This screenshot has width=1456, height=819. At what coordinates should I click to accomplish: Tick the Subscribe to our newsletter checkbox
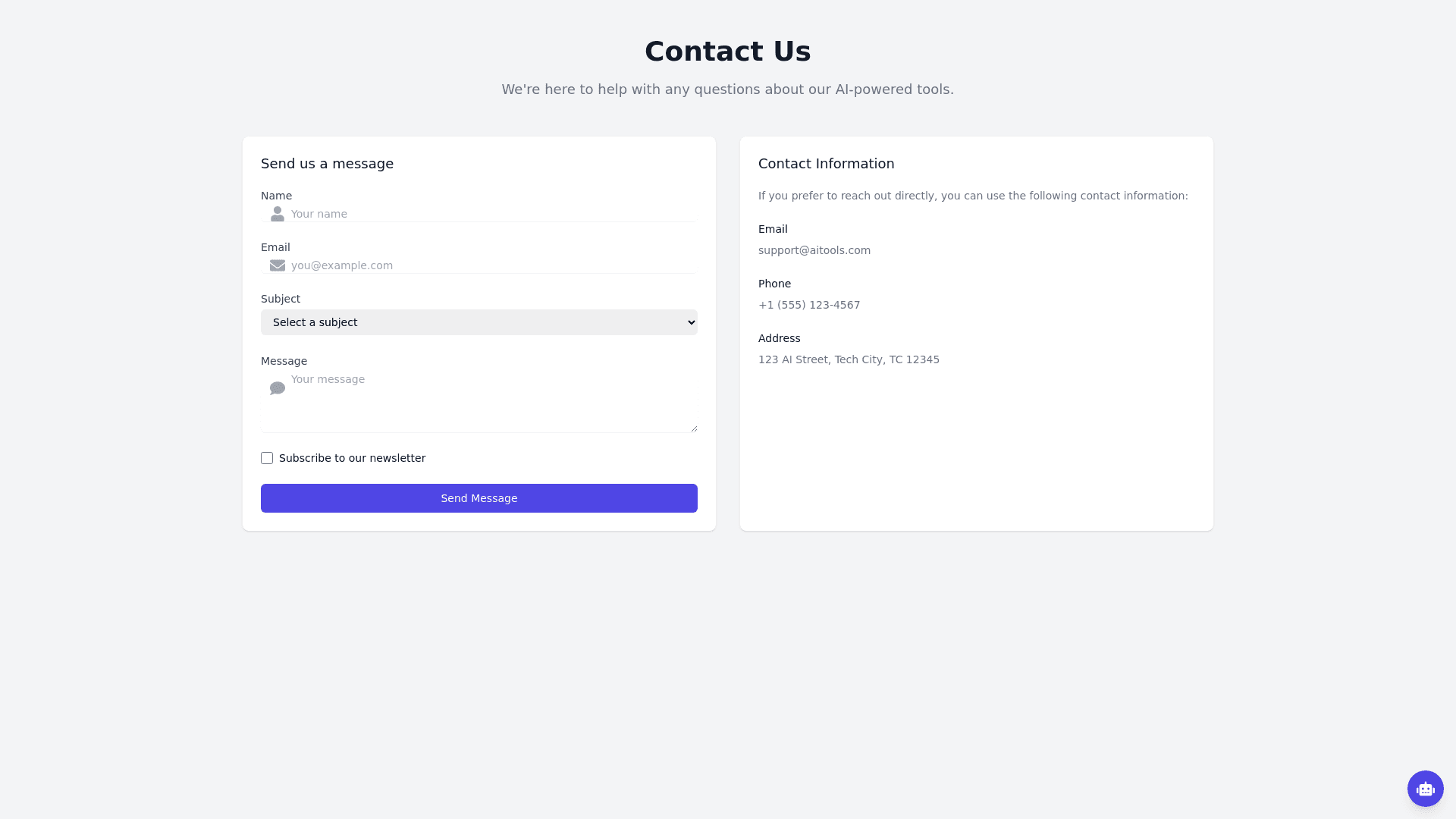(267, 458)
